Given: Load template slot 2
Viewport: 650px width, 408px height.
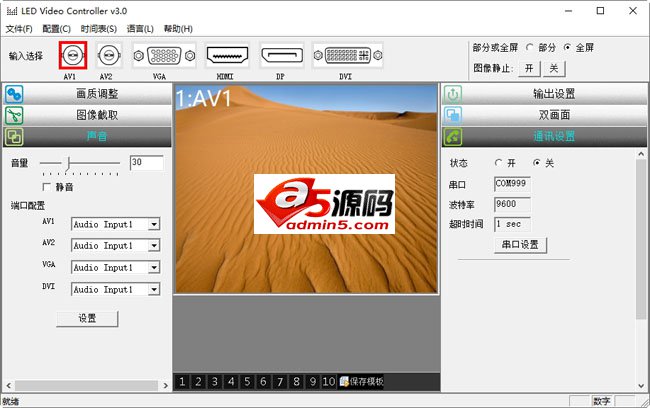Looking at the screenshot, I should (x=198, y=381).
